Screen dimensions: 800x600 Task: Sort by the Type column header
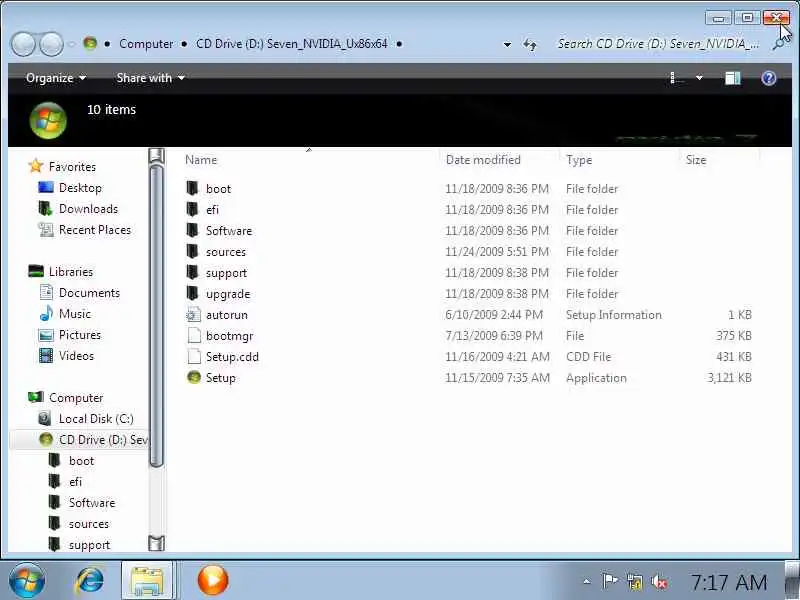(579, 160)
